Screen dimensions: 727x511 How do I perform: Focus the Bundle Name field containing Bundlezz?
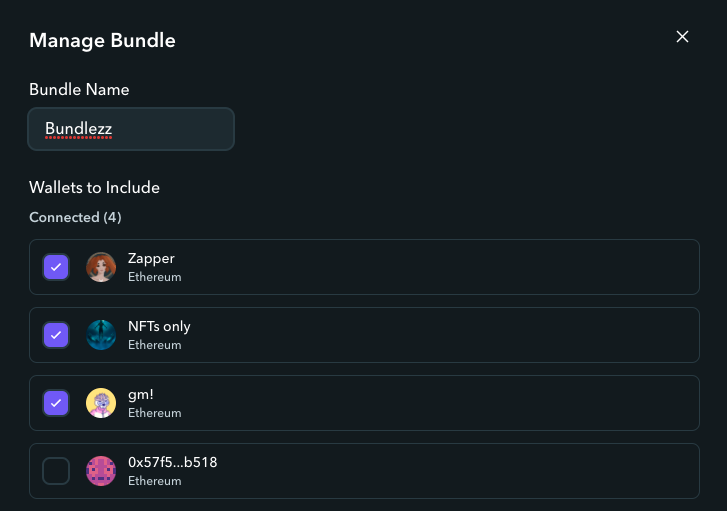pyautogui.click(x=131, y=129)
